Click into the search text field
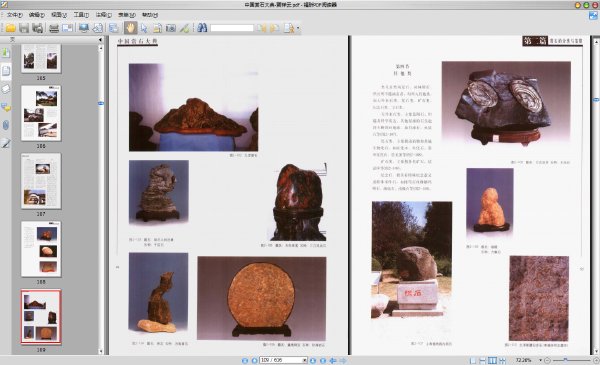This screenshot has height=365, width=600. (232, 28)
